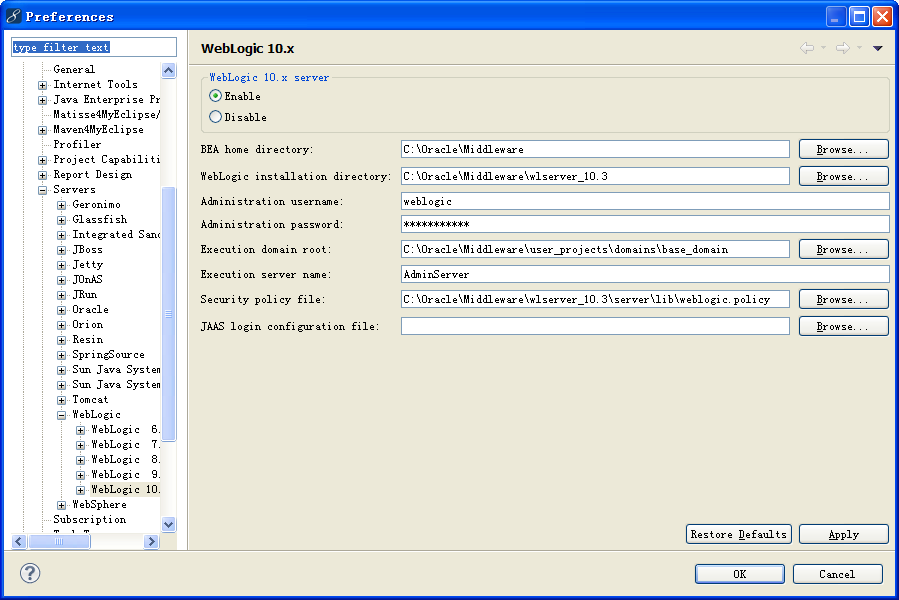Select WebLogic 6. tree item

(x=126, y=430)
